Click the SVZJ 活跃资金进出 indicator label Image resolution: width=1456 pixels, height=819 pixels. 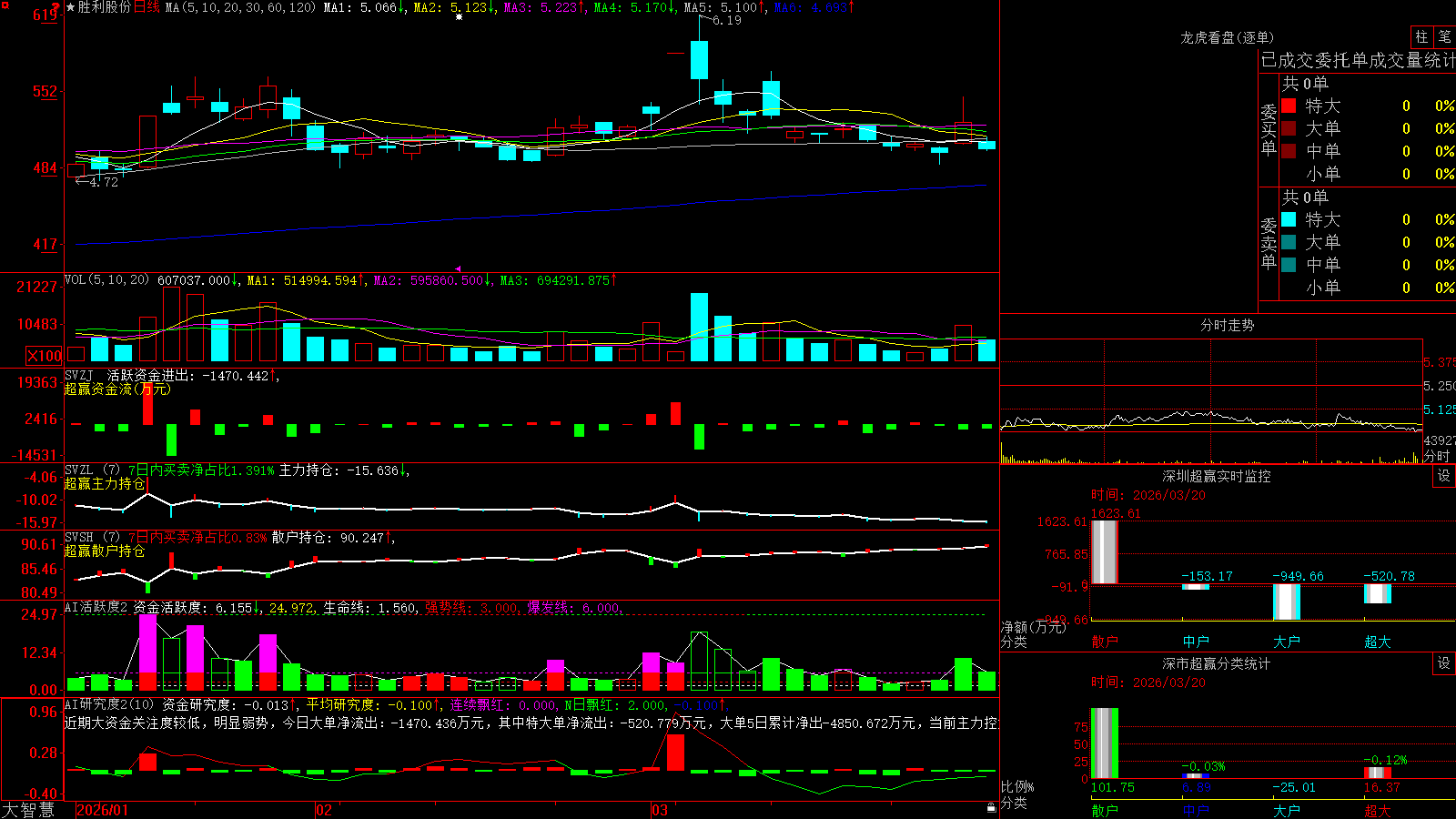(x=129, y=375)
